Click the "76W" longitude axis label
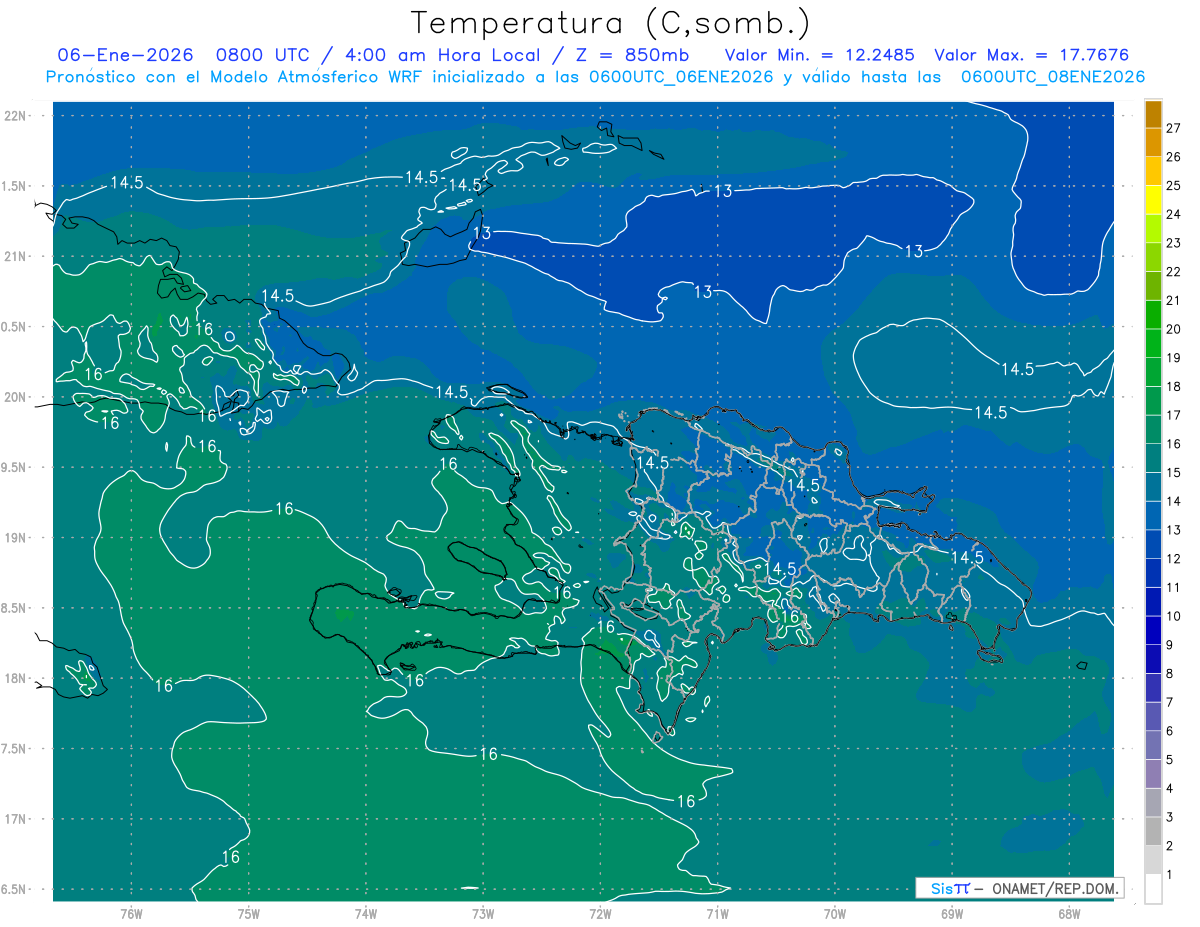The image size is (1200, 927). (131, 913)
